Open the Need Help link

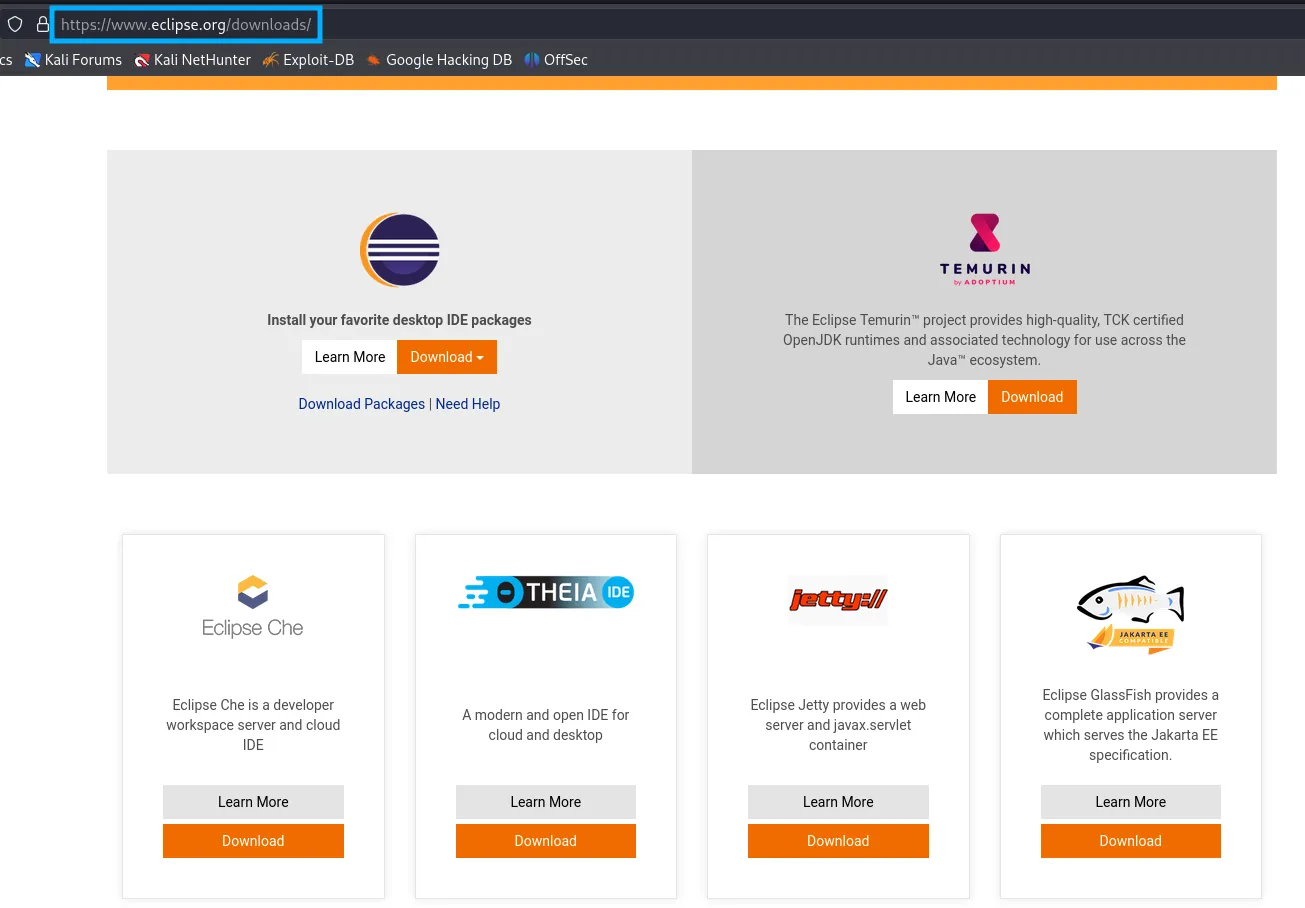pos(468,404)
